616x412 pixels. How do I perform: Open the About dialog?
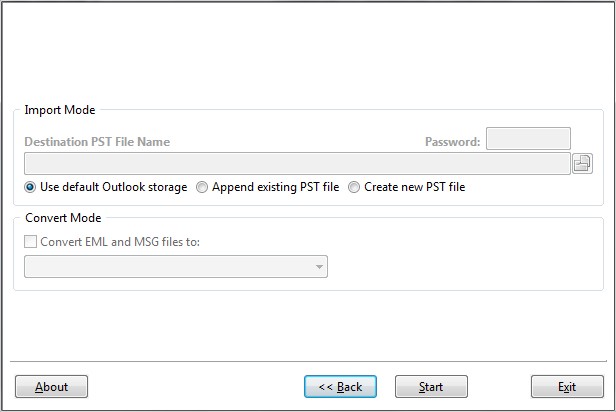pyautogui.click(x=51, y=386)
